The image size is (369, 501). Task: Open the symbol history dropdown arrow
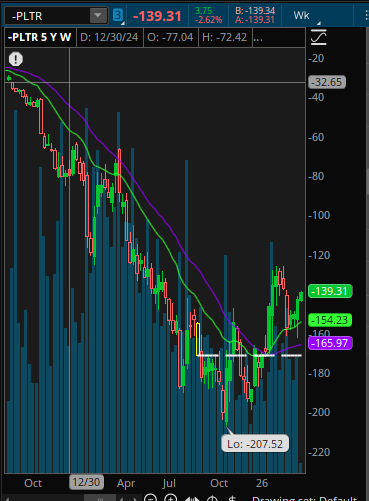98,16
